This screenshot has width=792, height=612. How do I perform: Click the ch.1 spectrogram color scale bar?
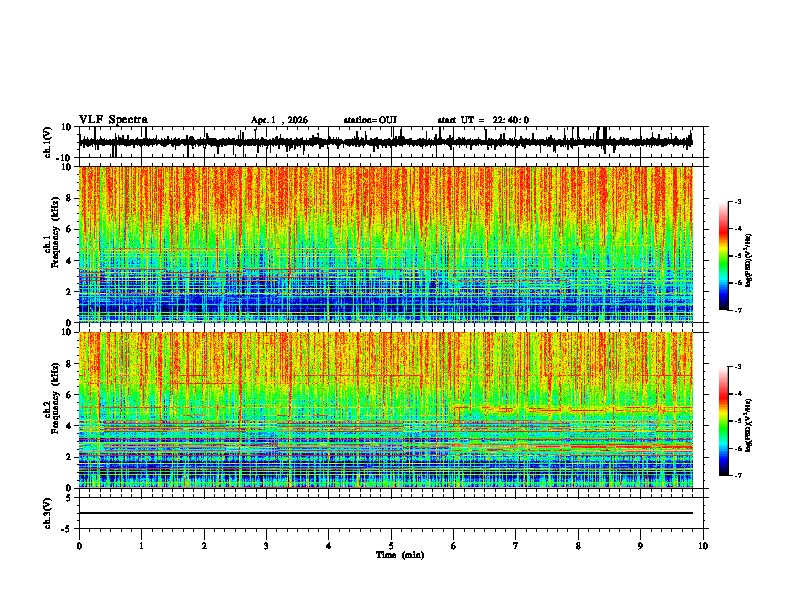[724, 256]
